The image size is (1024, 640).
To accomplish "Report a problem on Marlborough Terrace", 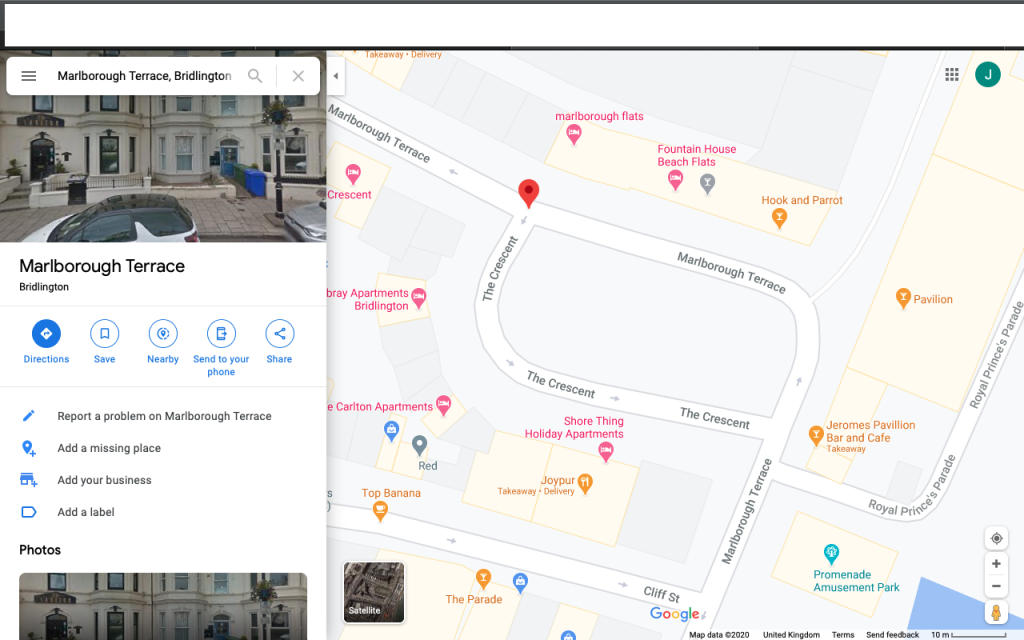I will coord(164,416).
